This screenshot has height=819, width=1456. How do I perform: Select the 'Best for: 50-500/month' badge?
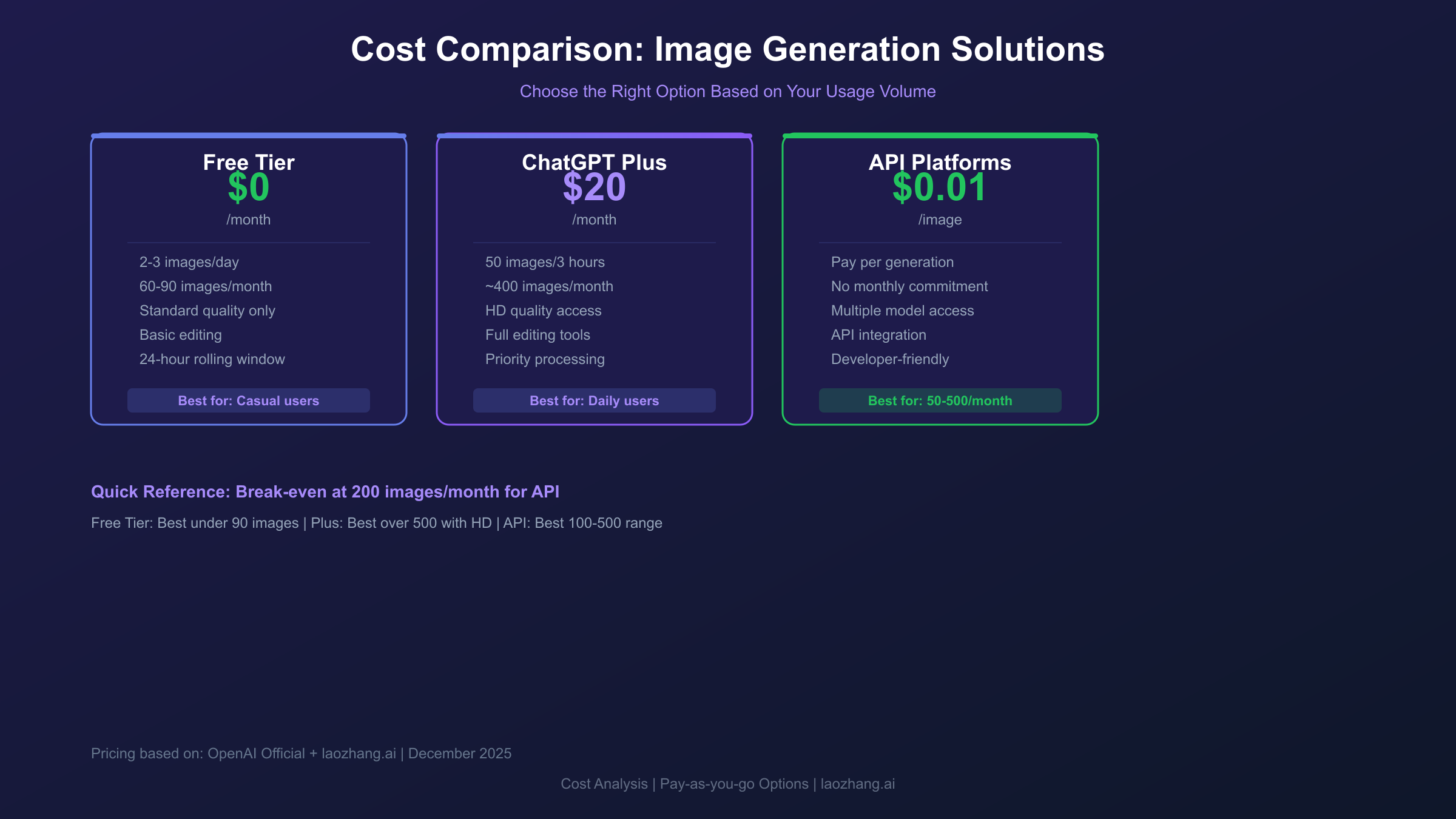click(x=940, y=400)
